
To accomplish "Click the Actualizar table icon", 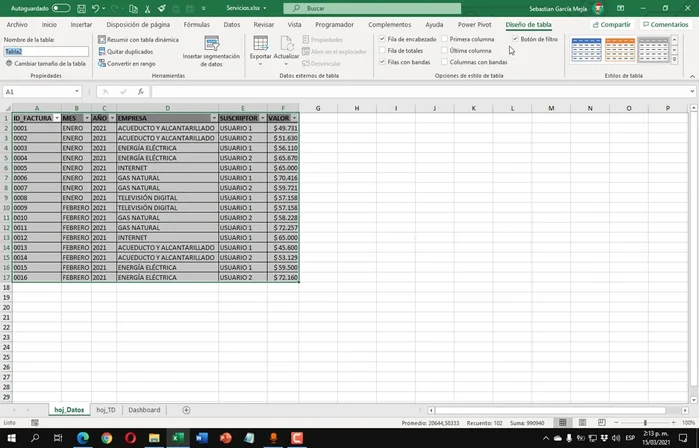I will click(x=286, y=44).
